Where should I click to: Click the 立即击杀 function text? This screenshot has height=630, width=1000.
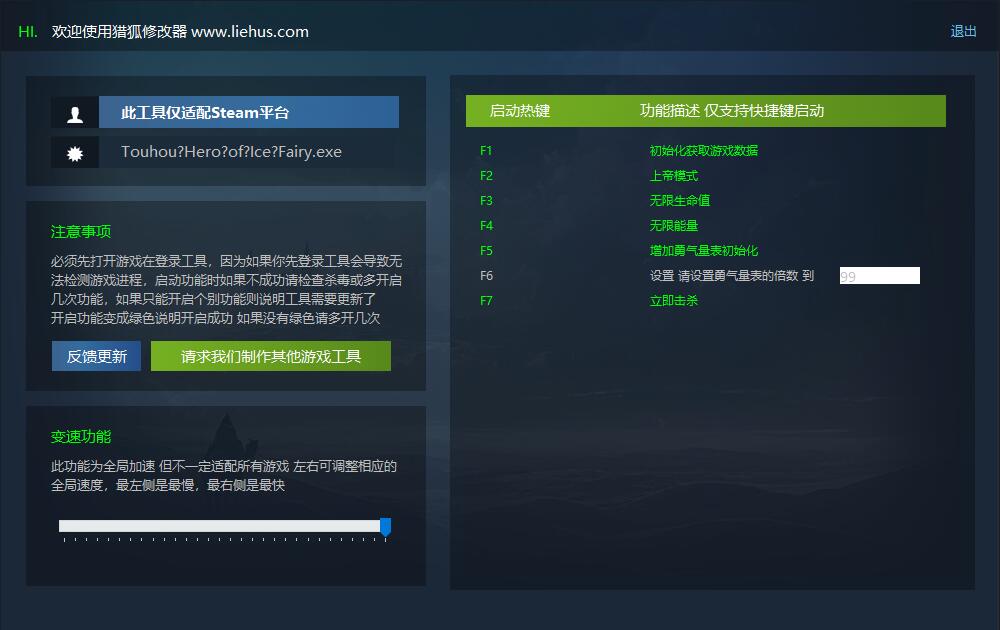[673, 300]
